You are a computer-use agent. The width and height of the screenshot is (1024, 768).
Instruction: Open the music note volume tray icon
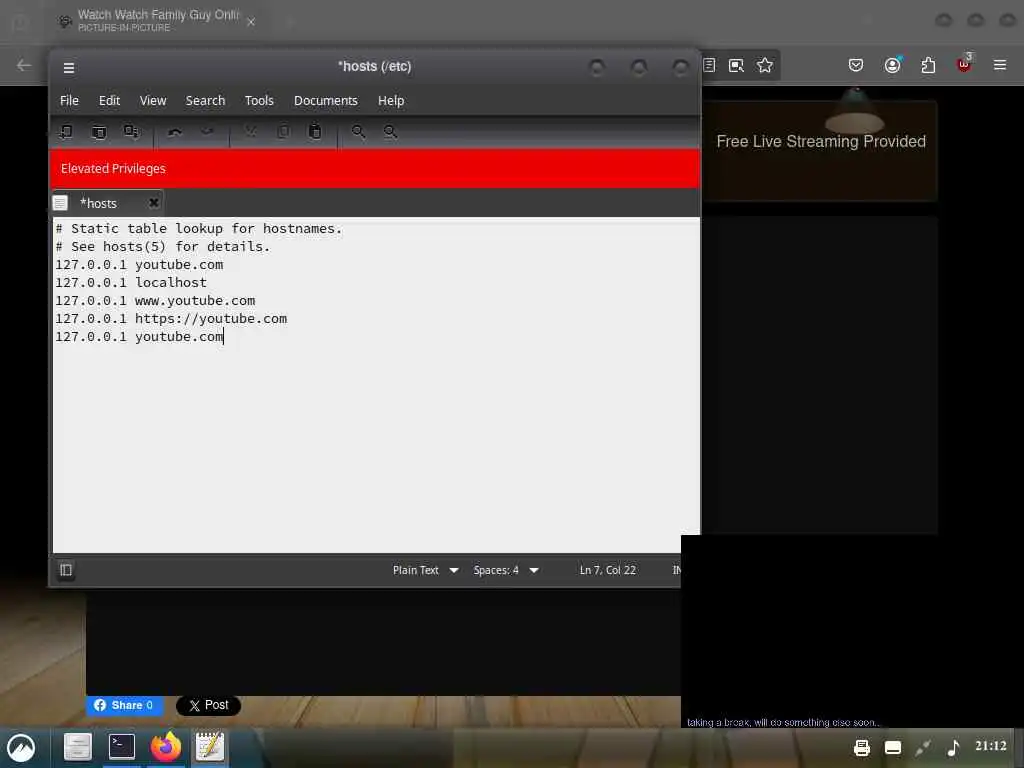[953, 748]
